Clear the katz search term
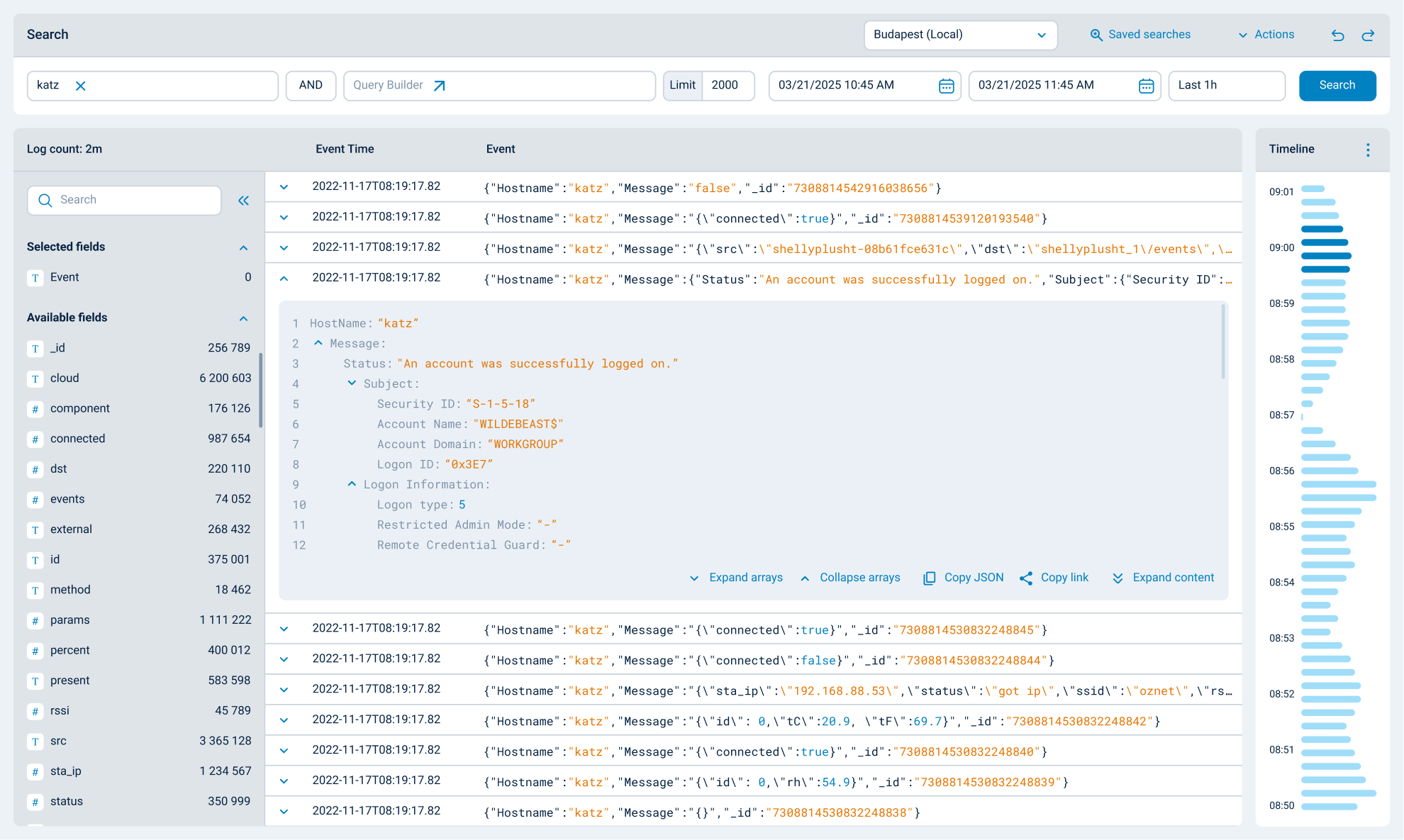Screen dimensions: 1404x840 80,86
